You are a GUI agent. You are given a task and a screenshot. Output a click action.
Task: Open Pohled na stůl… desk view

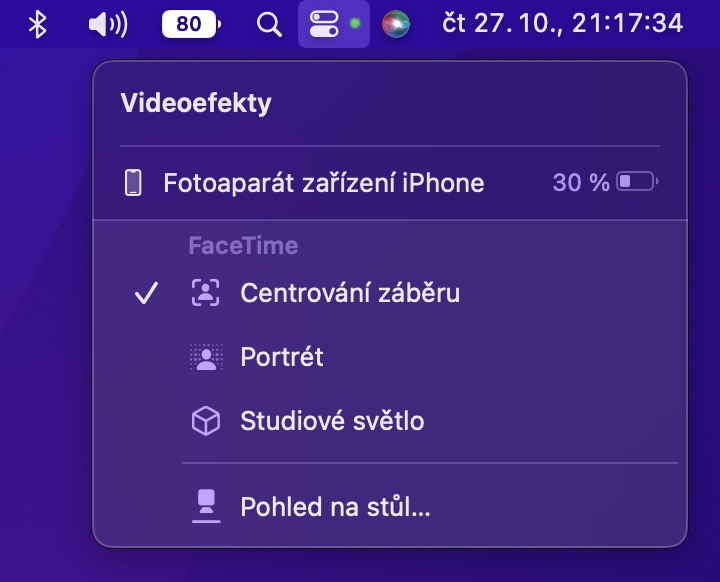tap(335, 507)
